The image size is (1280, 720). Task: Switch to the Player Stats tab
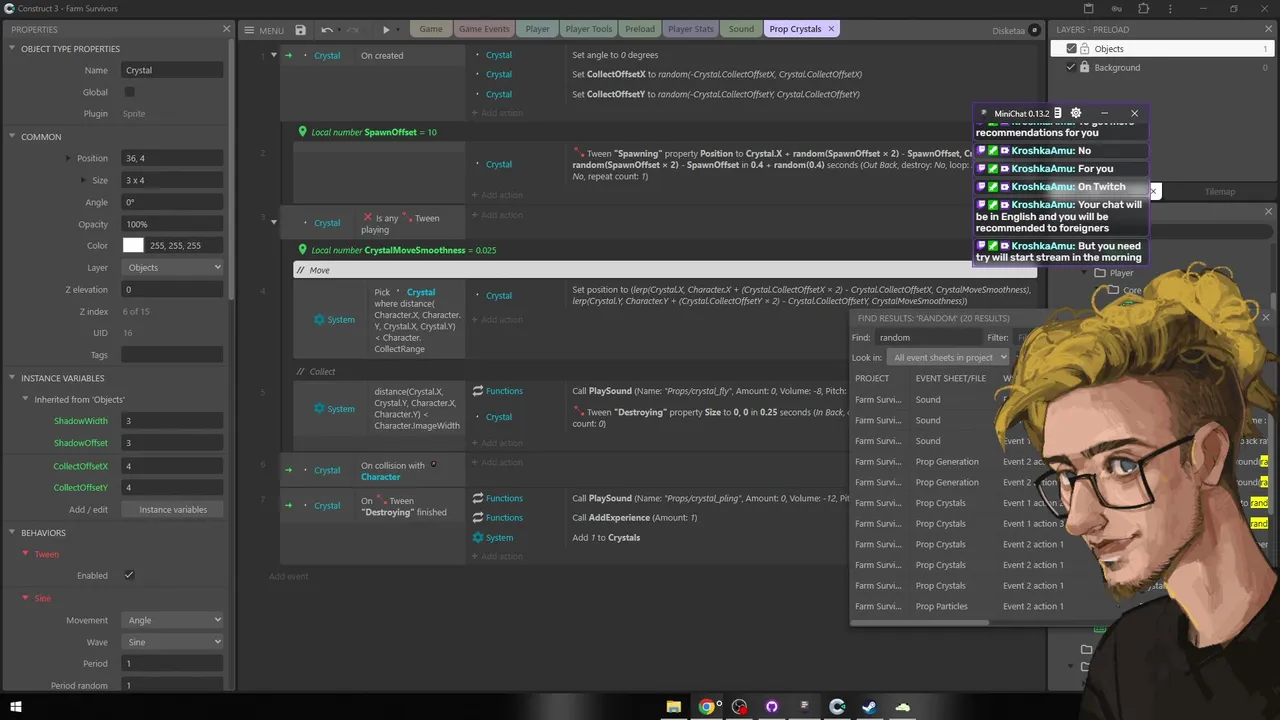691,29
